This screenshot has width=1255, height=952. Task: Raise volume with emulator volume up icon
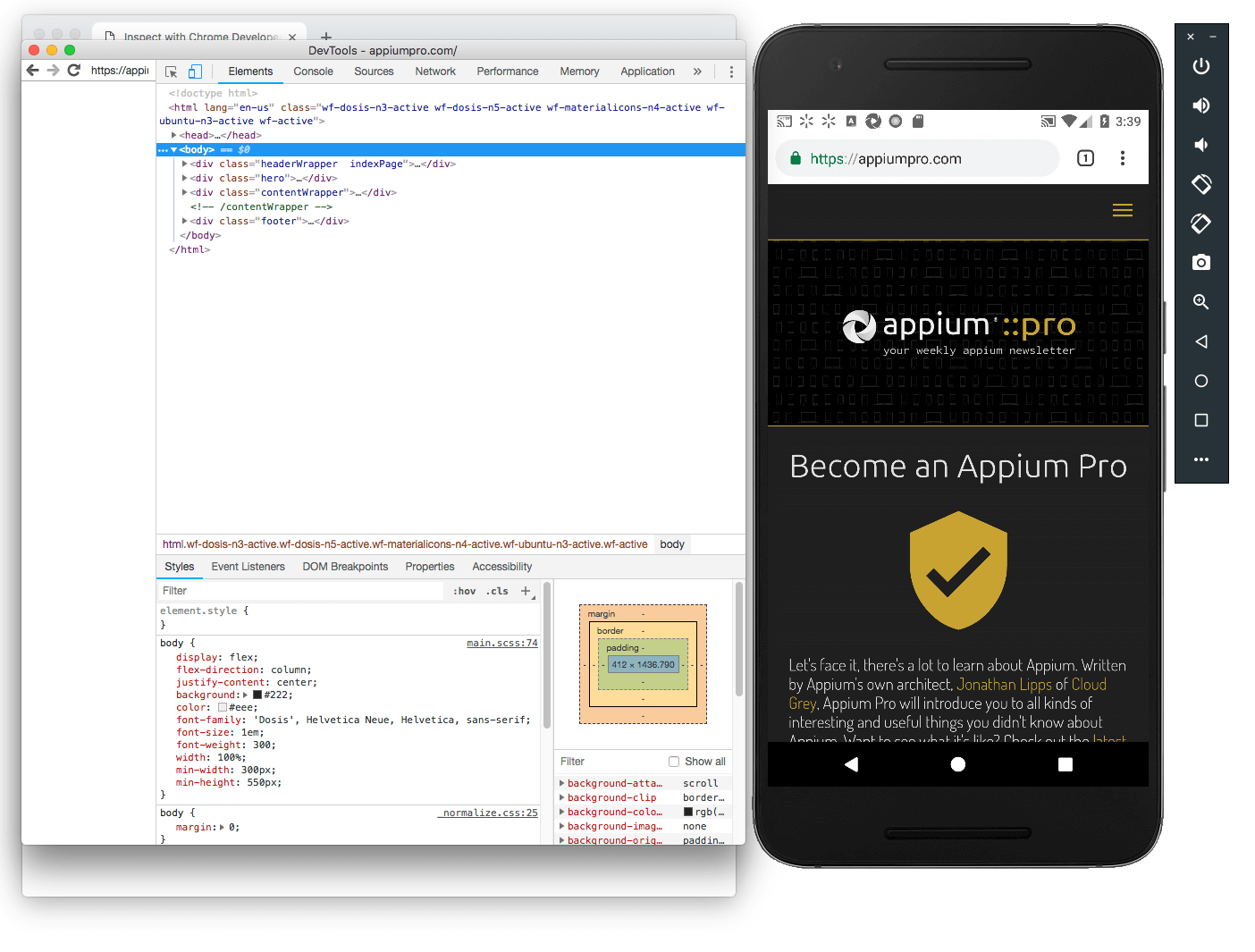1201,105
